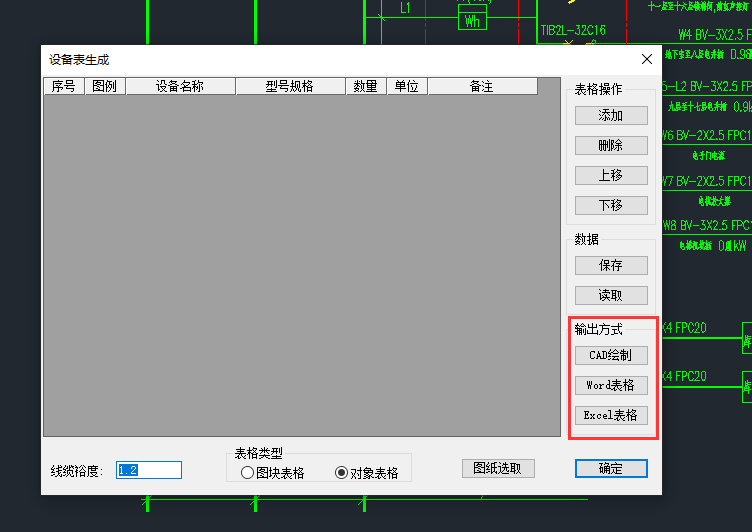Select the 型号规格 column header
Viewport: 752px width, 532px height.
[x=290, y=87]
